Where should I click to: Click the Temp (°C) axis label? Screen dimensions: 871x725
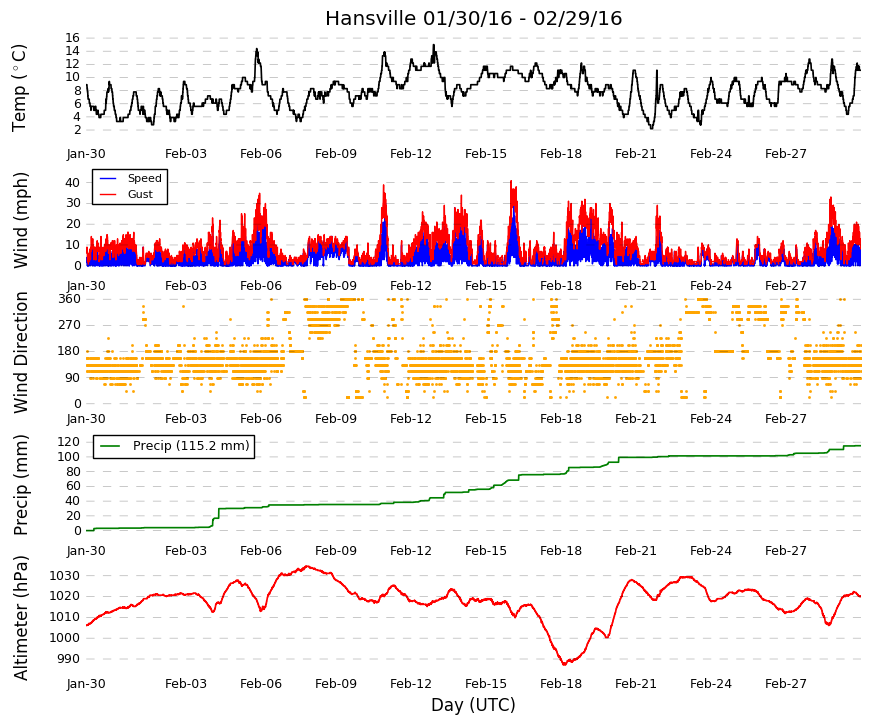19,88
